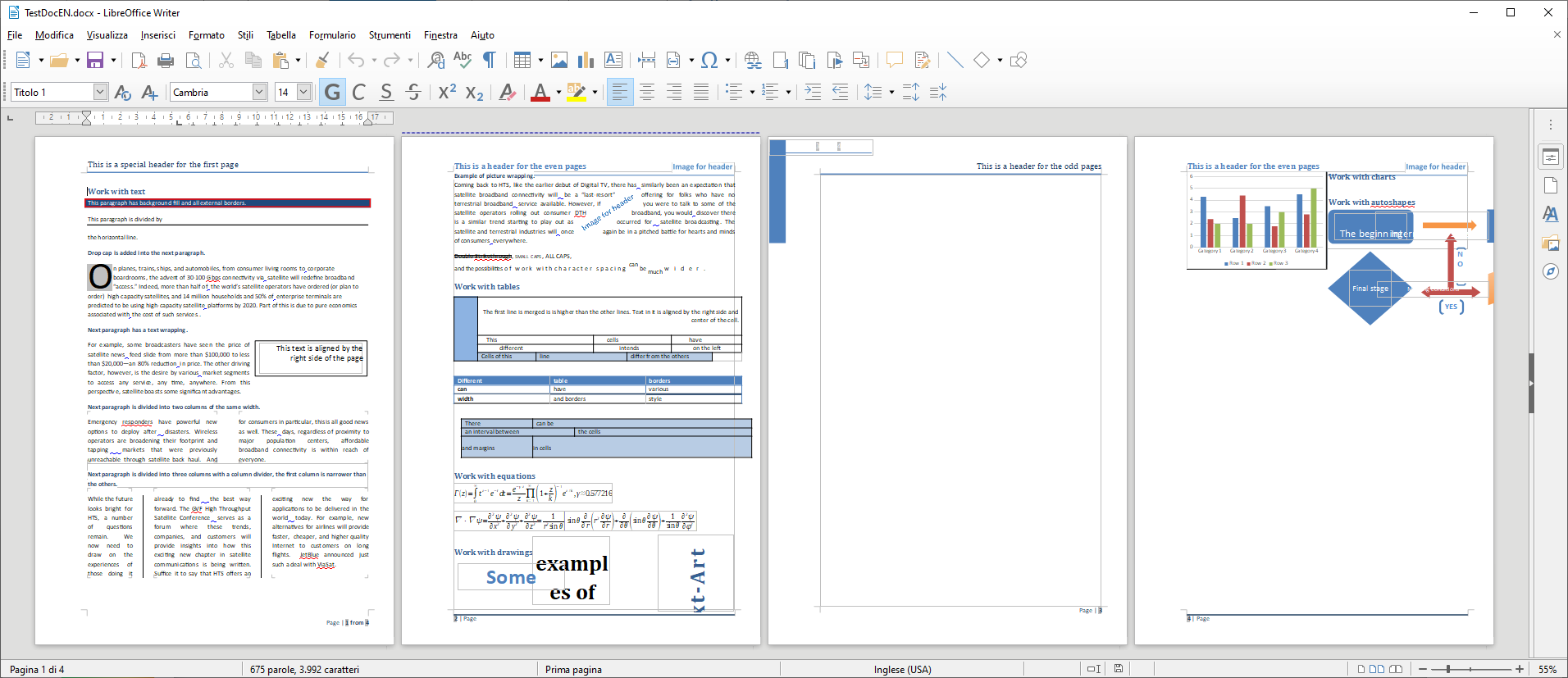Toggle italic formatting (C button)
Viewport: 1568px width, 678px height.
pyautogui.click(x=359, y=92)
